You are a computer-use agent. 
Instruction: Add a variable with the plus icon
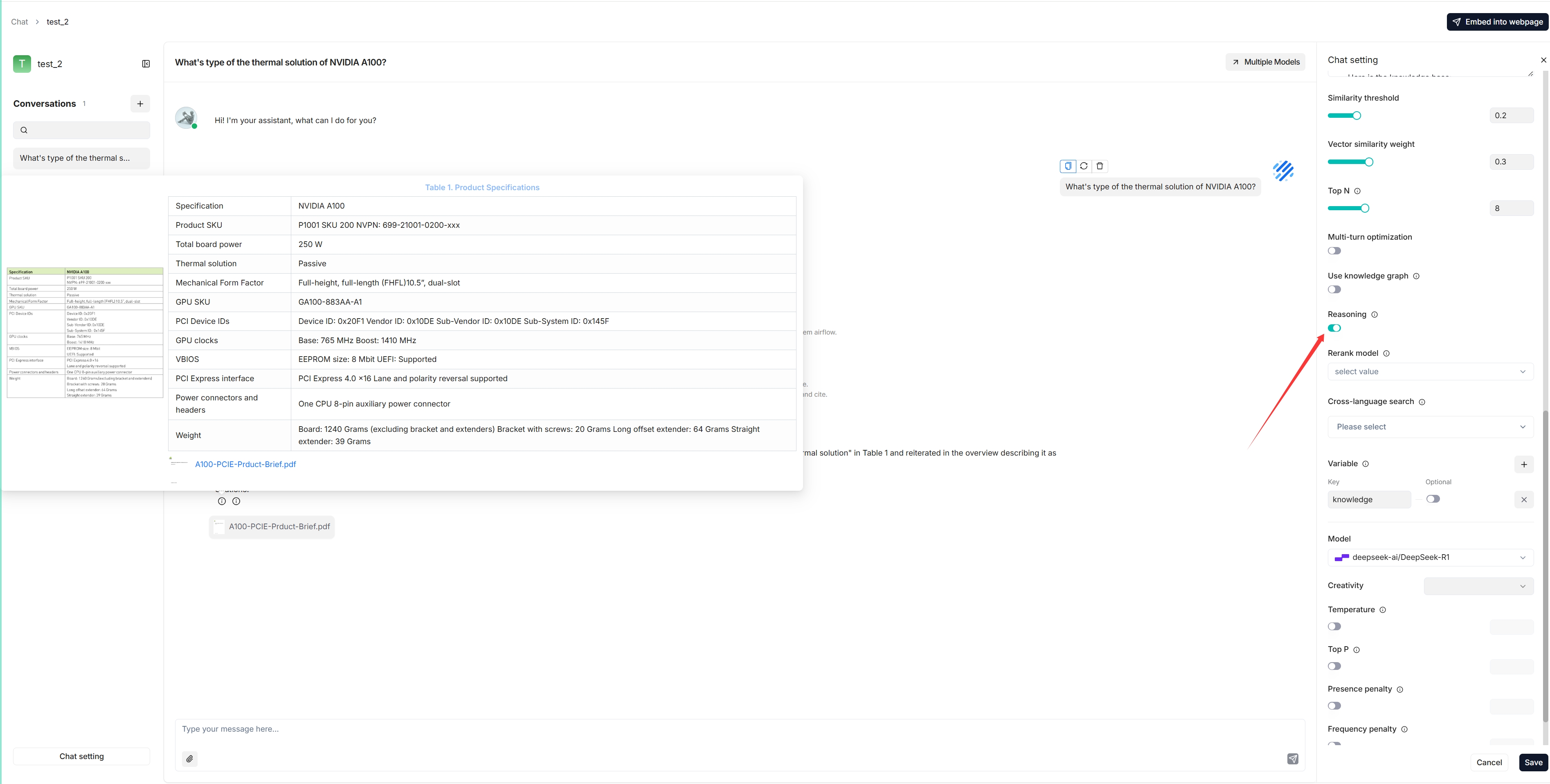[1523, 464]
